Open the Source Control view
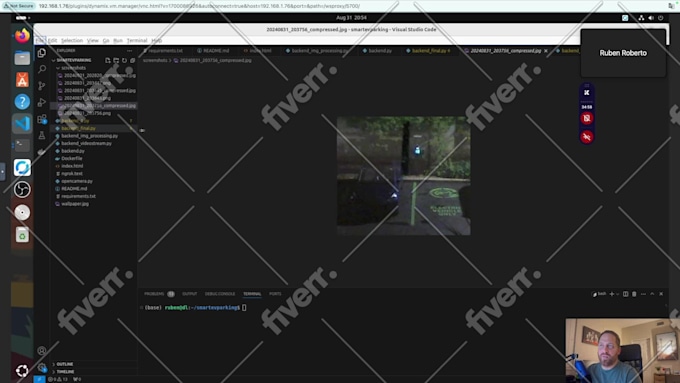Viewport: 680px width, 383px height. 42,85
